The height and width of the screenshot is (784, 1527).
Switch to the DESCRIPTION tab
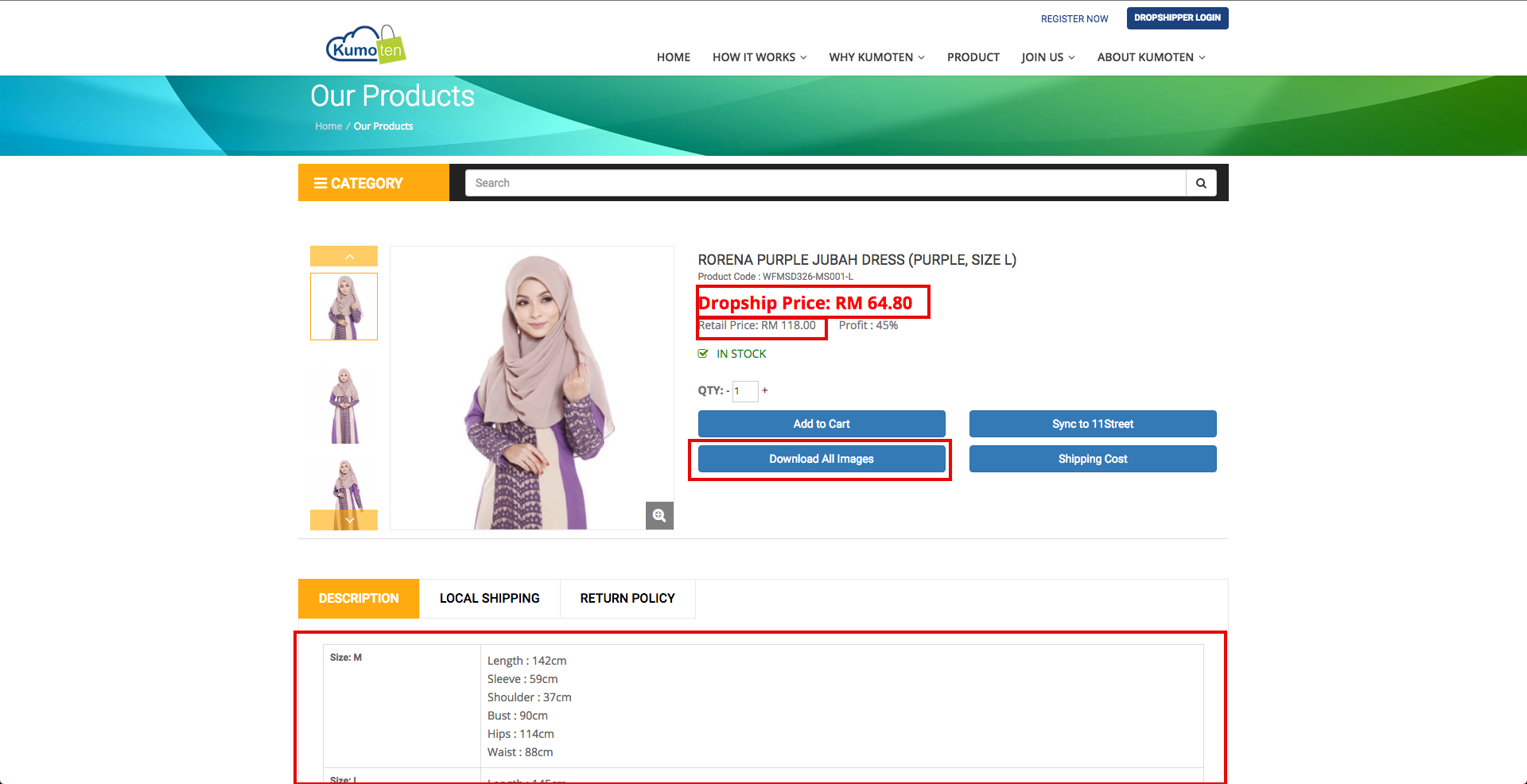coord(359,599)
